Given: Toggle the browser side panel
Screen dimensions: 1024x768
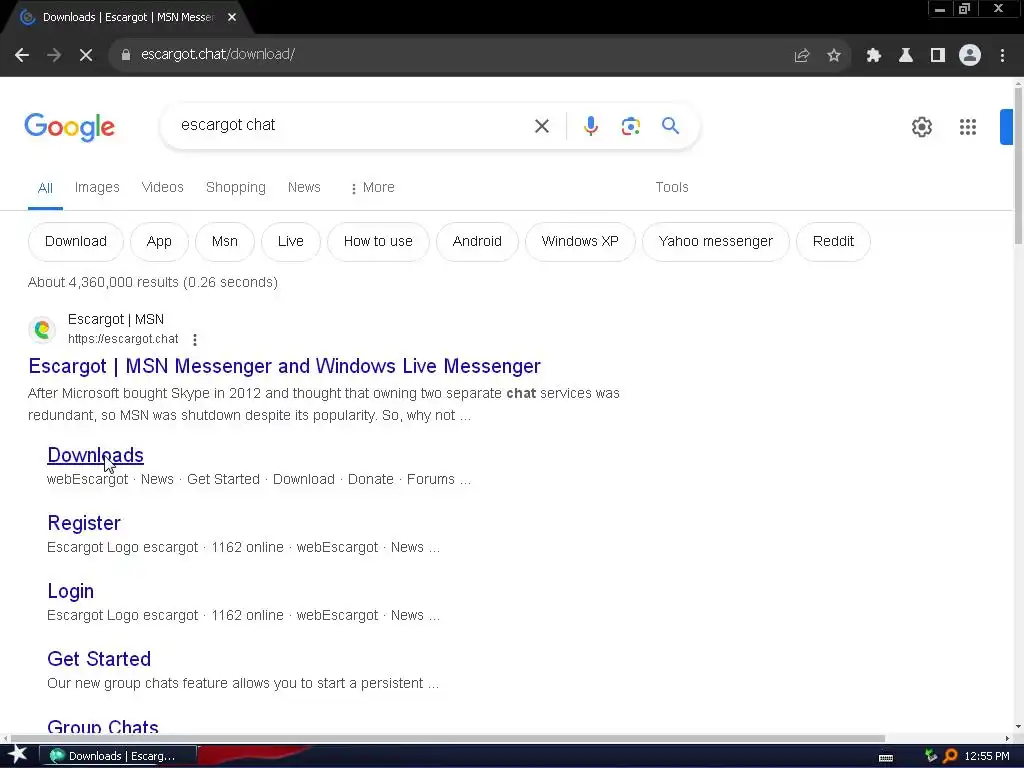Looking at the screenshot, I should click(x=937, y=56).
